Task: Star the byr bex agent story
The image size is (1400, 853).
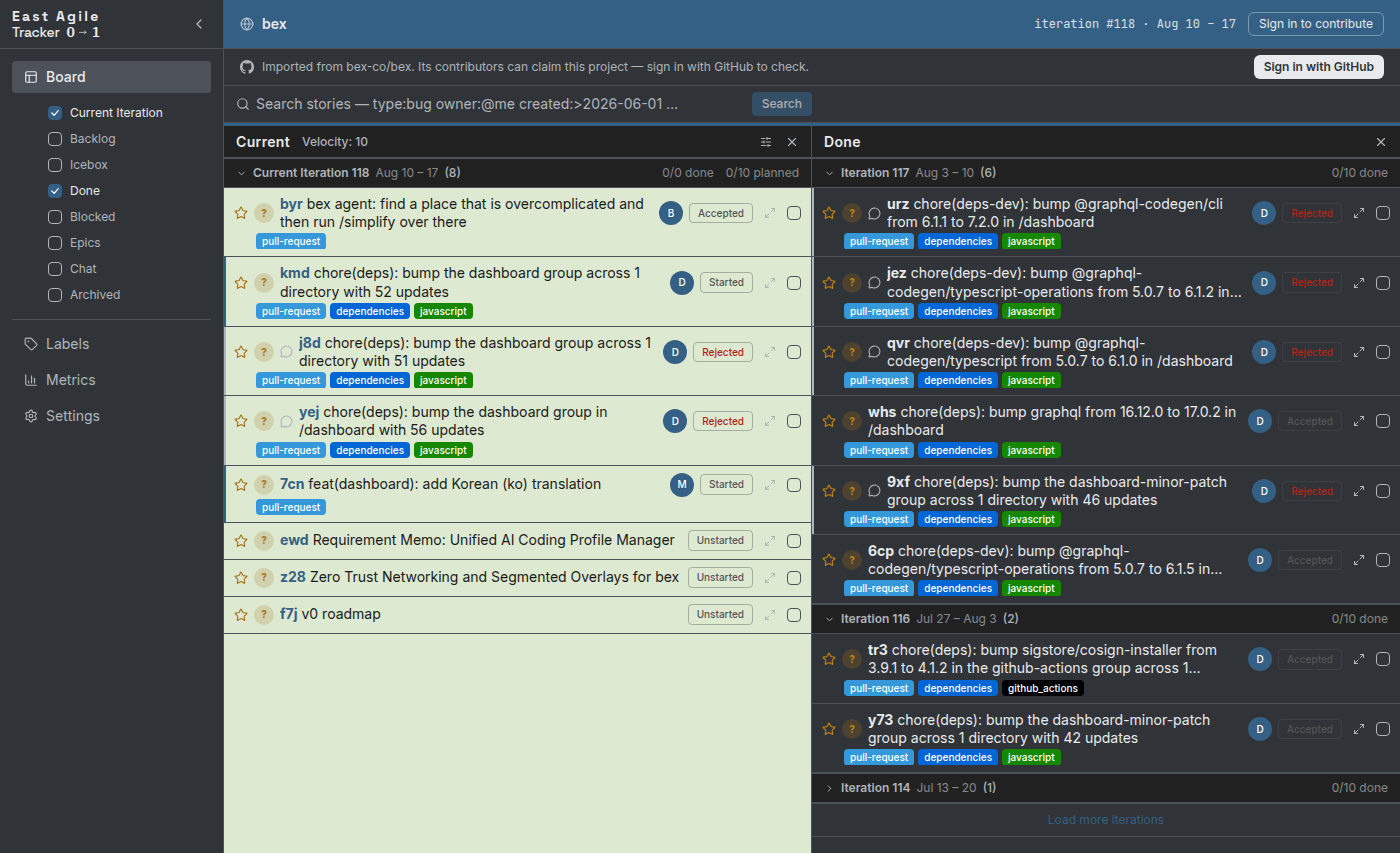Action: click(241, 213)
